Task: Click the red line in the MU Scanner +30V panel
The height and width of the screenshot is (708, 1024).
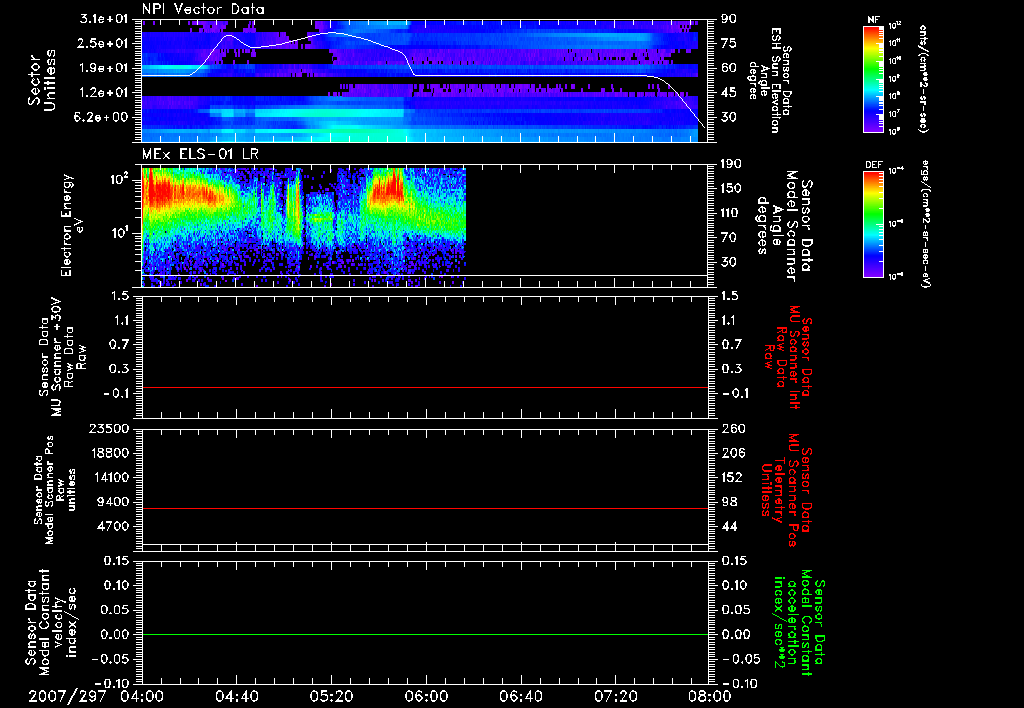Action: point(425,387)
